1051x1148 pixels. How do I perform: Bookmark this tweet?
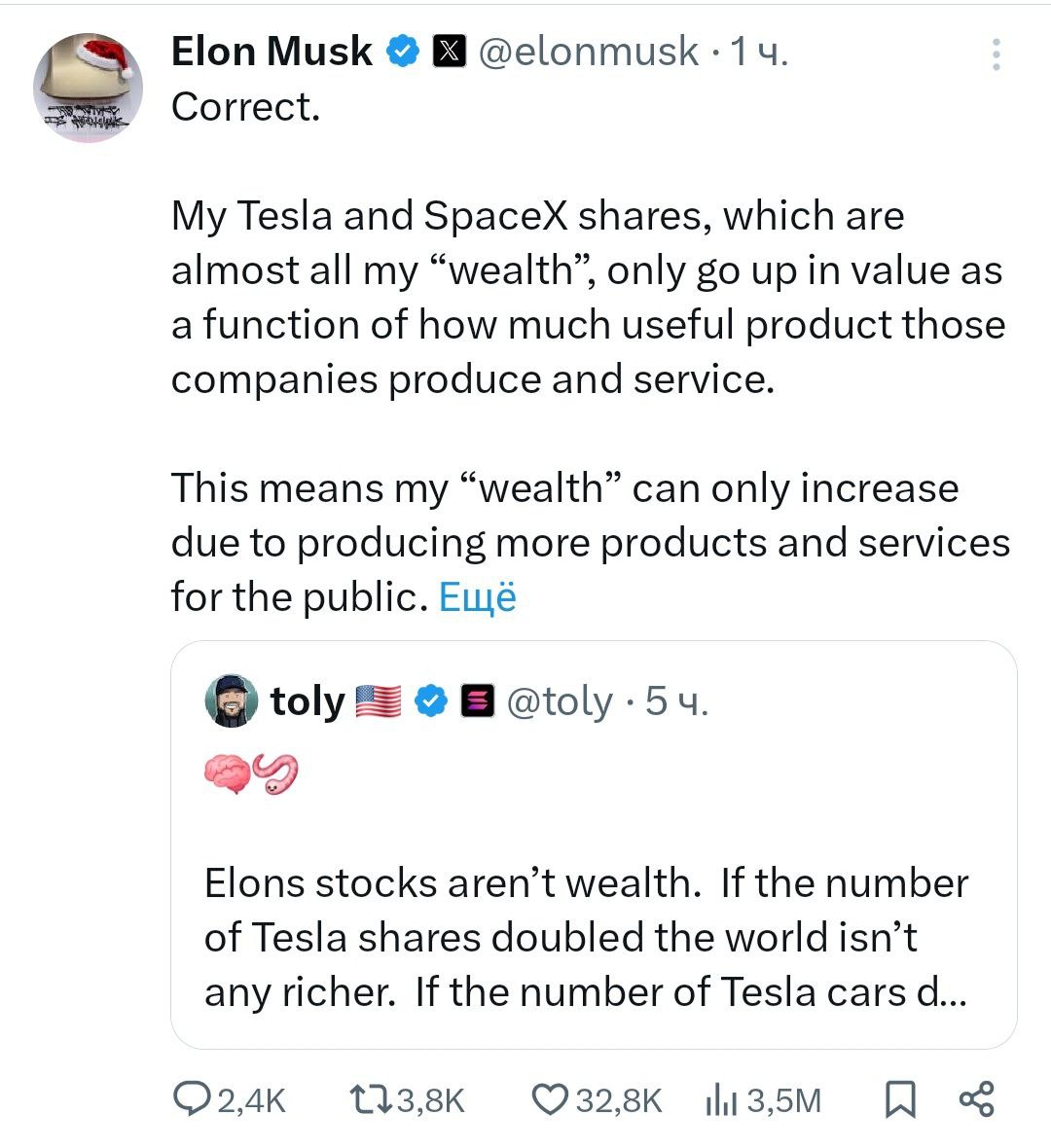click(x=899, y=1099)
